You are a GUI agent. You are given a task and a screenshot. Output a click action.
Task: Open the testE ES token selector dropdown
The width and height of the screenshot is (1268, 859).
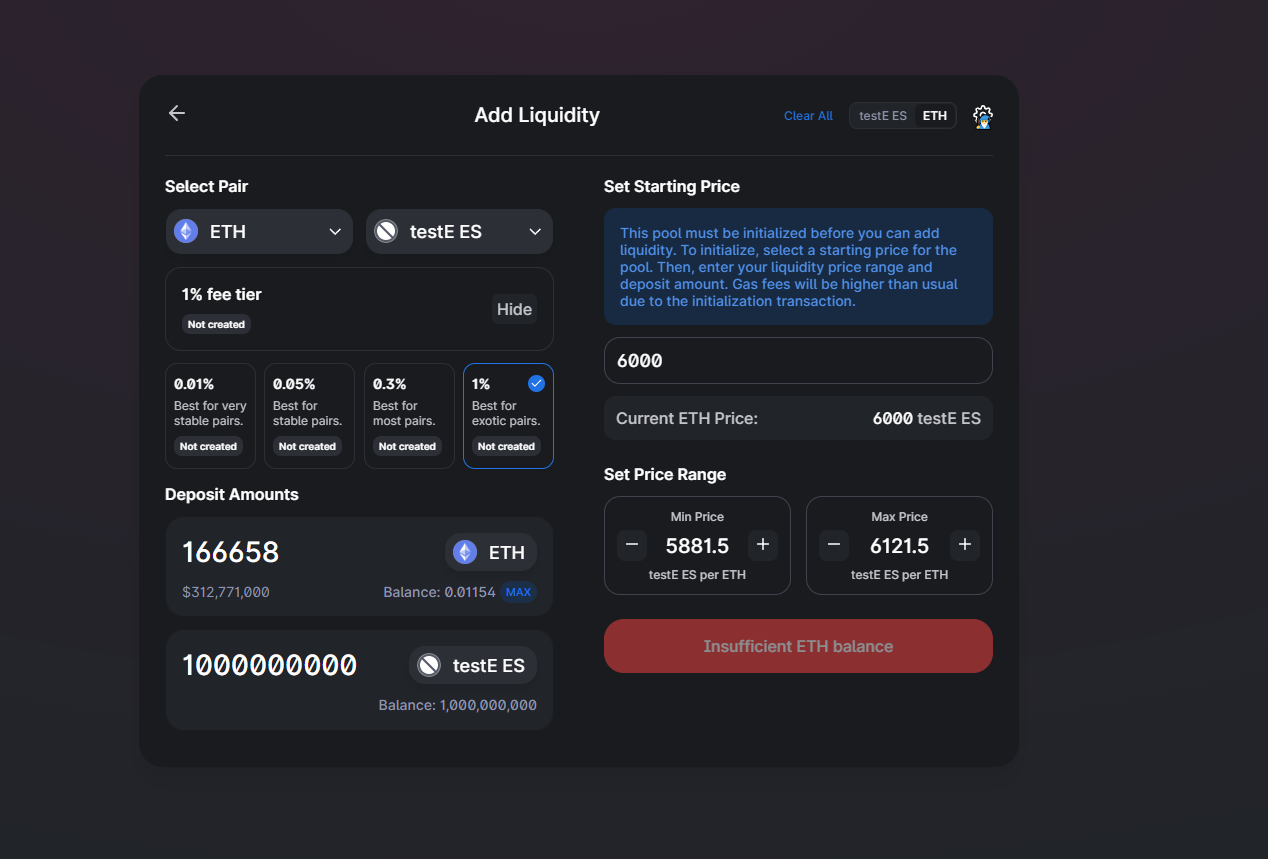click(x=534, y=231)
